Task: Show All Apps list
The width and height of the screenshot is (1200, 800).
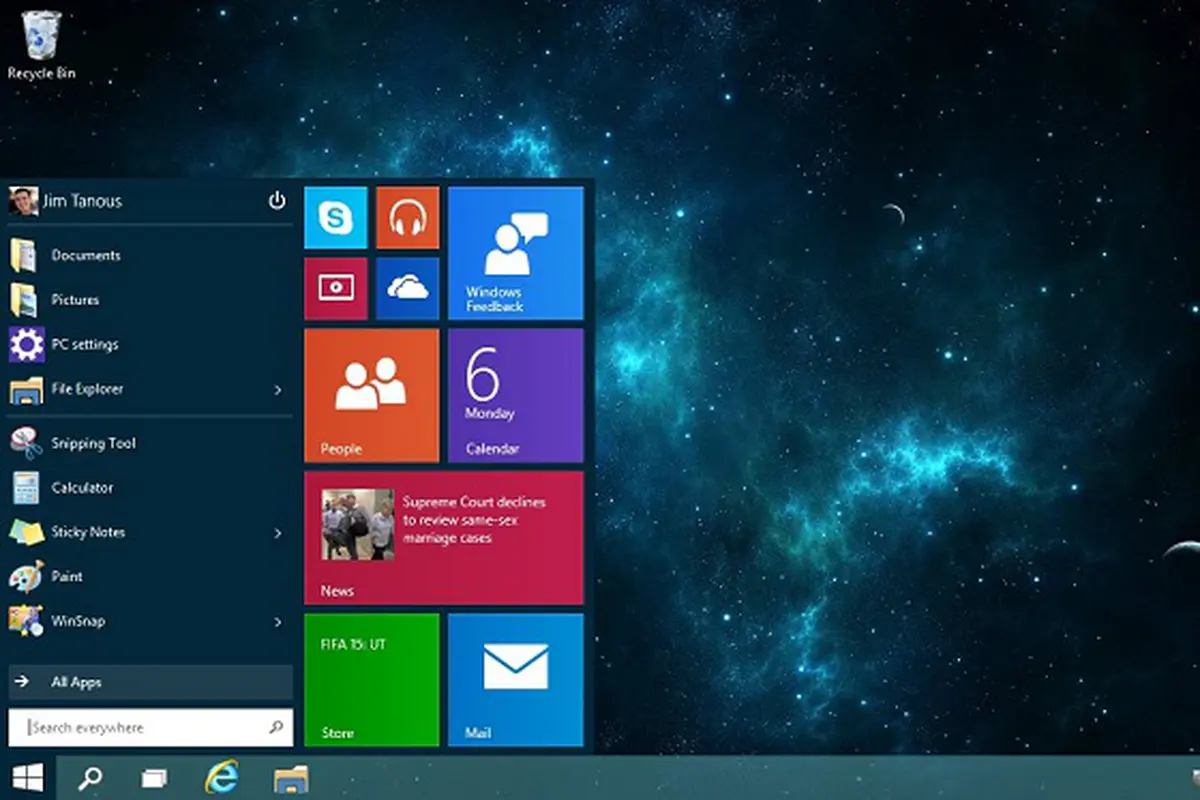Action: click(x=150, y=682)
